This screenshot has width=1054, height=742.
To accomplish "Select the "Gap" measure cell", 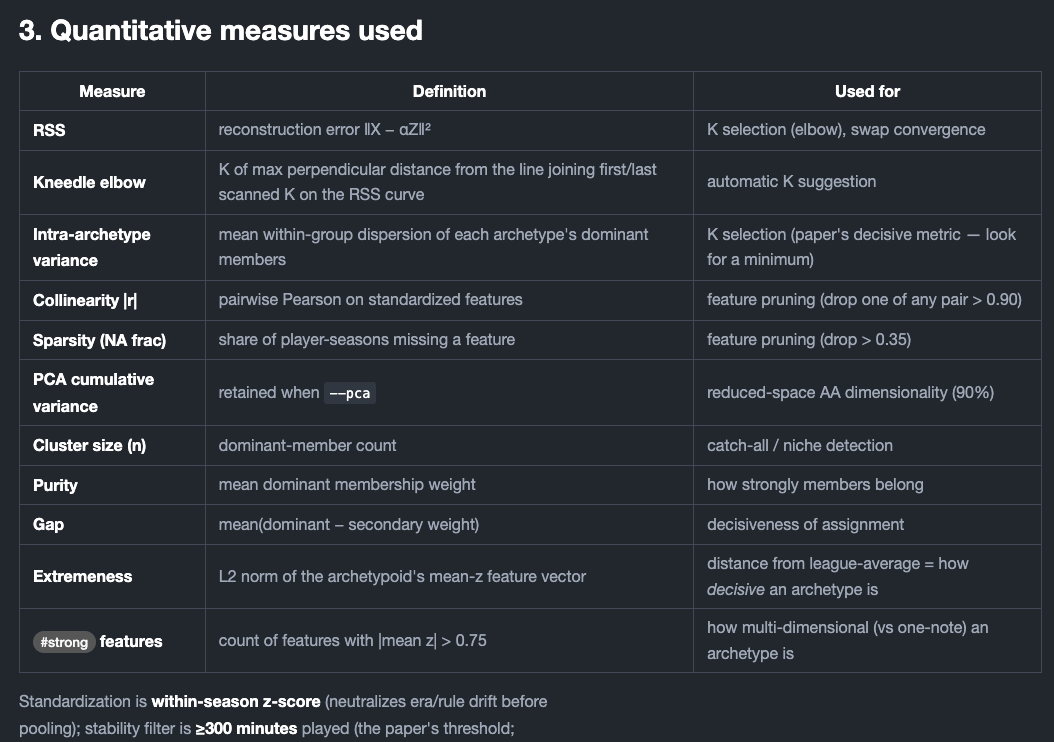I will point(112,524).
